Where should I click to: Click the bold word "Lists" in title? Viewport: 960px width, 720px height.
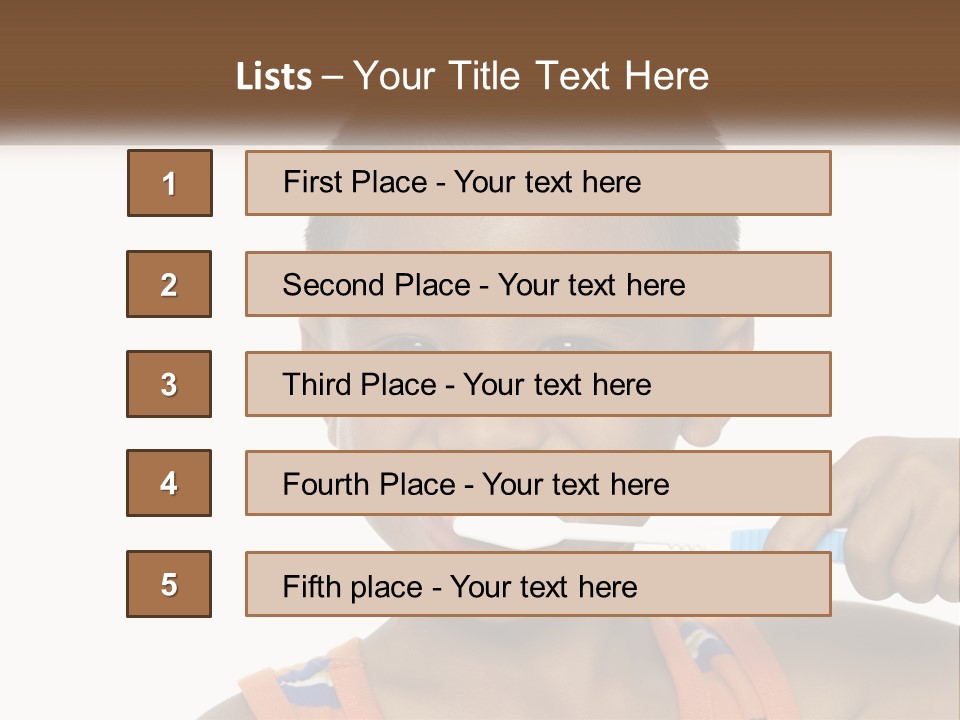coord(274,76)
